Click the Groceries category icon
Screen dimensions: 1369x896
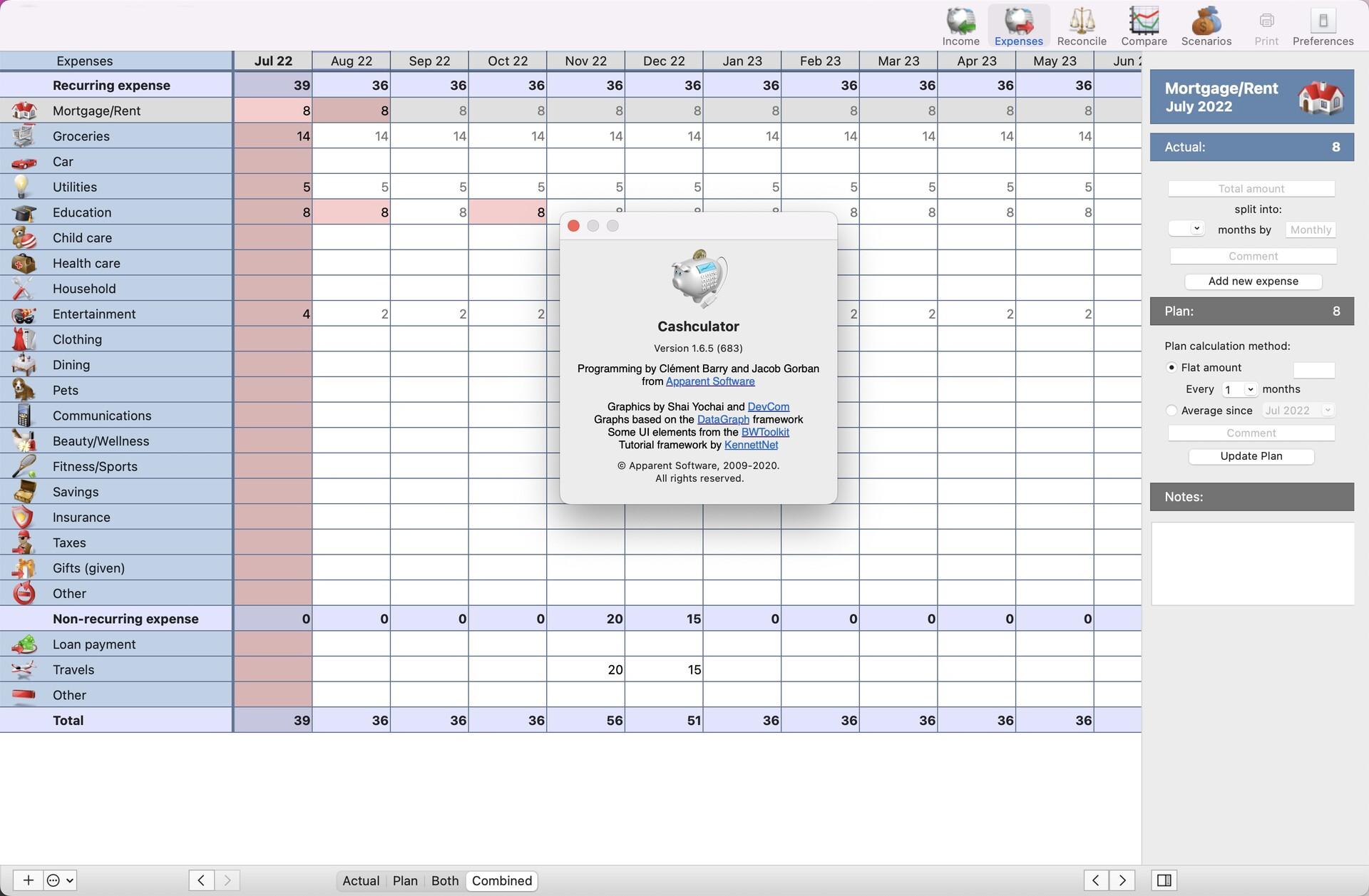[23, 135]
